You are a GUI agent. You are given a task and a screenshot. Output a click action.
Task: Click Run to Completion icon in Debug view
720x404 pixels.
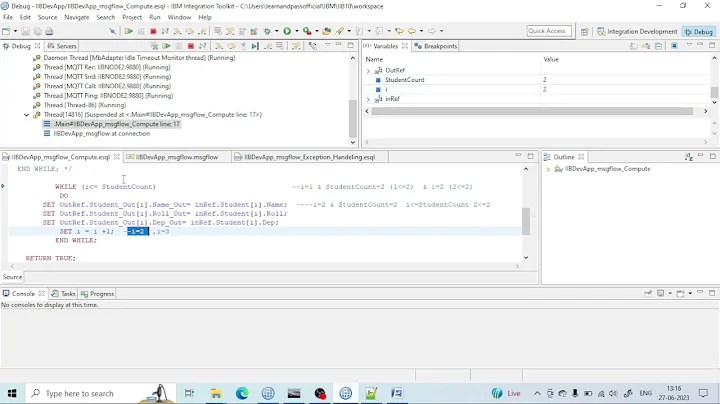[255, 46]
